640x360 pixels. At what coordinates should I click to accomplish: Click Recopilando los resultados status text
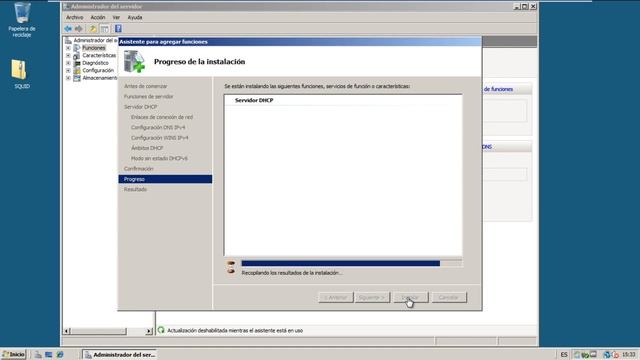(x=292, y=273)
